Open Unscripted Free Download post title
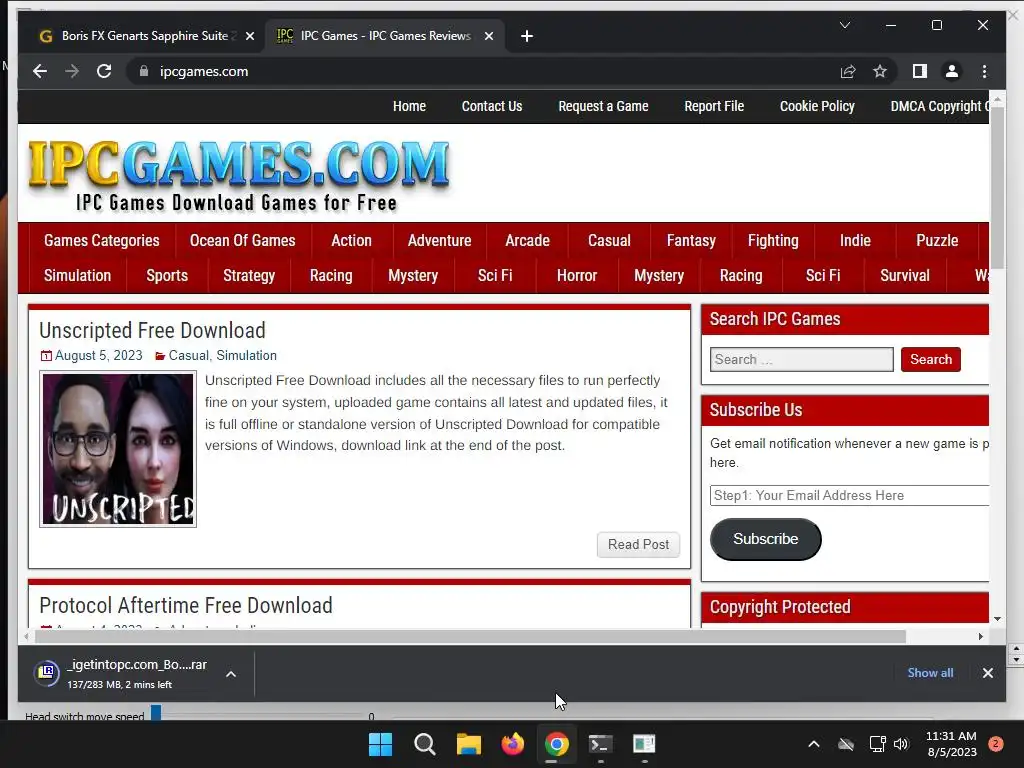The width and height of the screenshot is (1024, 768). click(152, 330)
